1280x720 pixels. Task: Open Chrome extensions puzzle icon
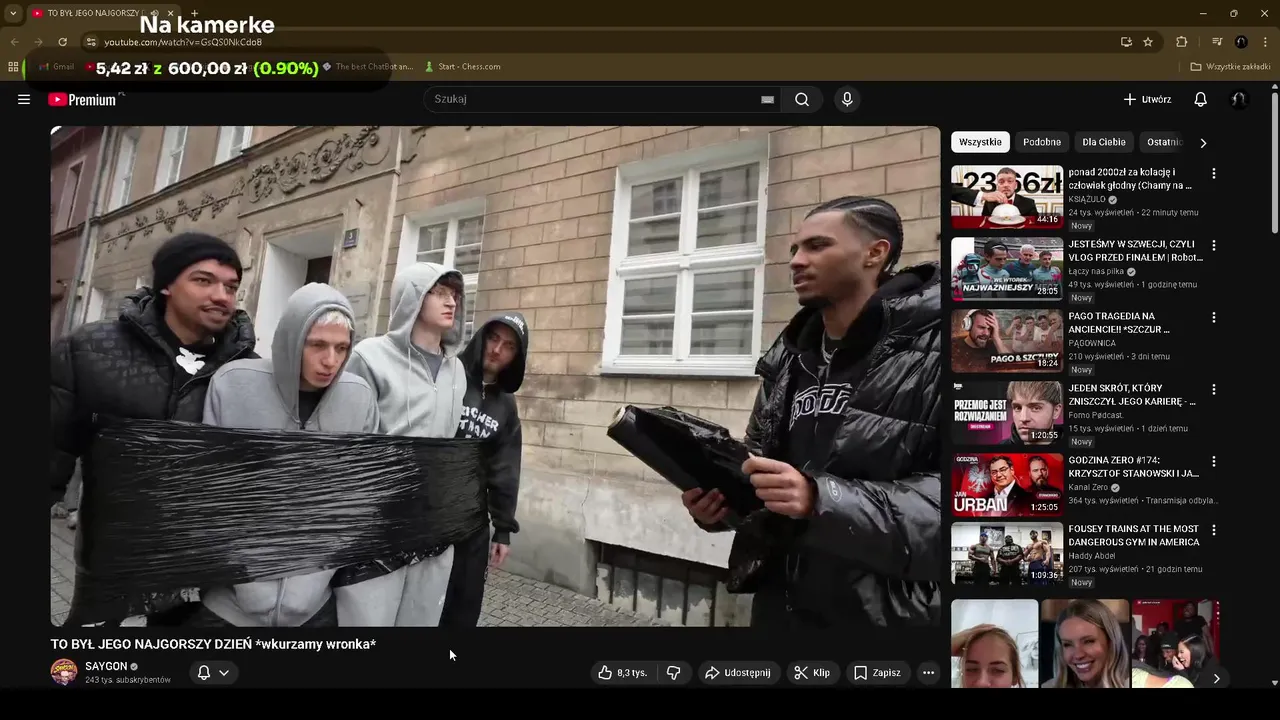1182,42
